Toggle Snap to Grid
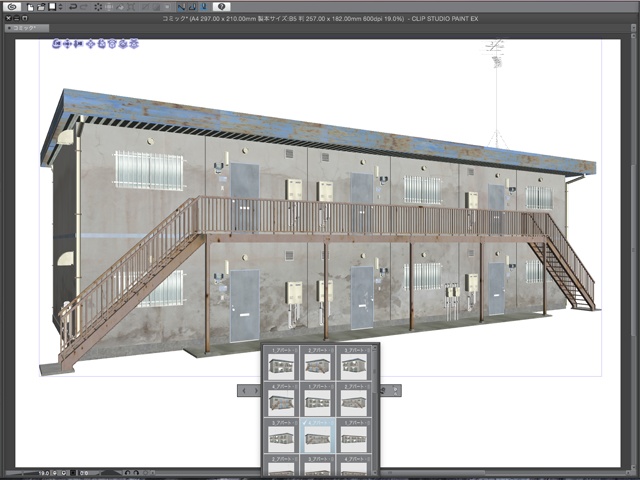This screenshot has width=640, height=480. (x=204, y=7)
